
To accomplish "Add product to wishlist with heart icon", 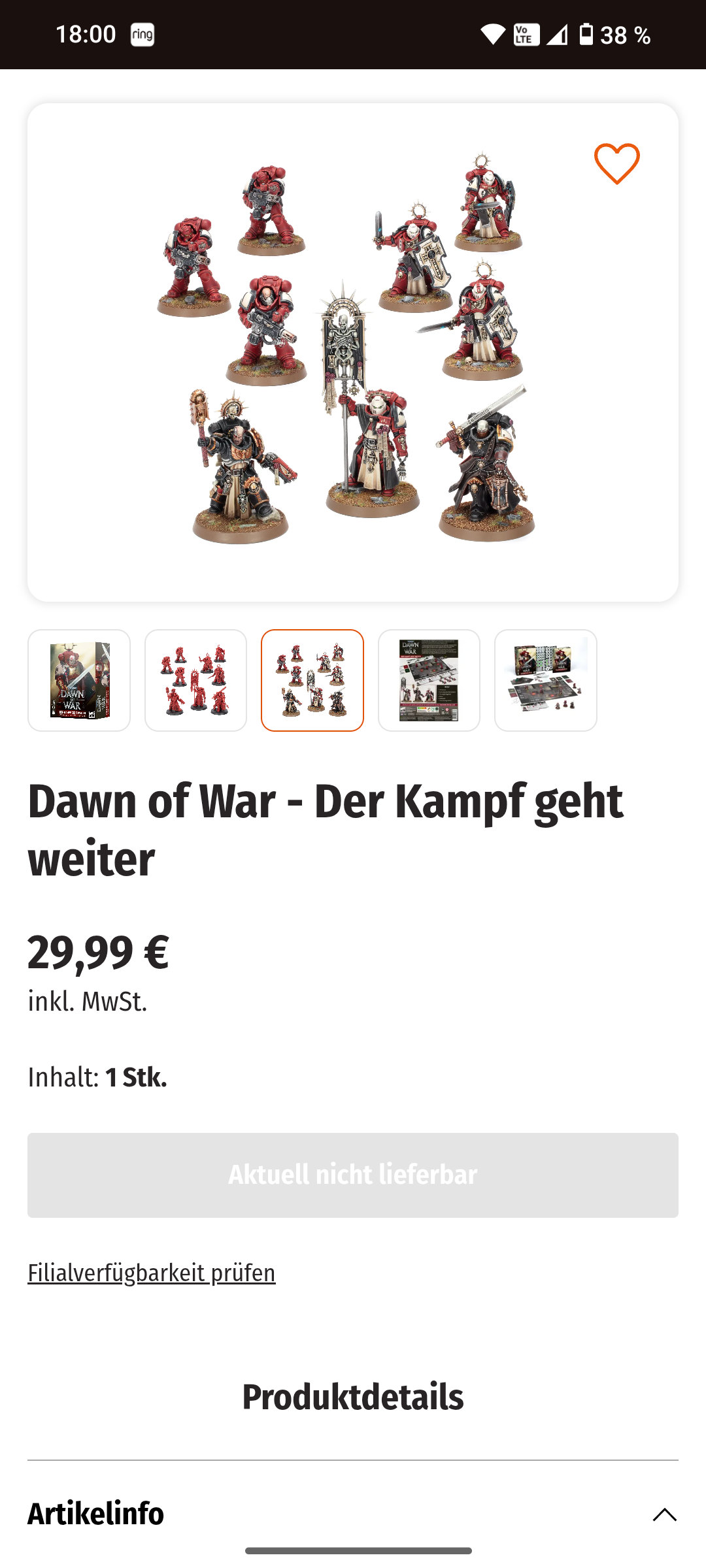I will tap(616, 163).
